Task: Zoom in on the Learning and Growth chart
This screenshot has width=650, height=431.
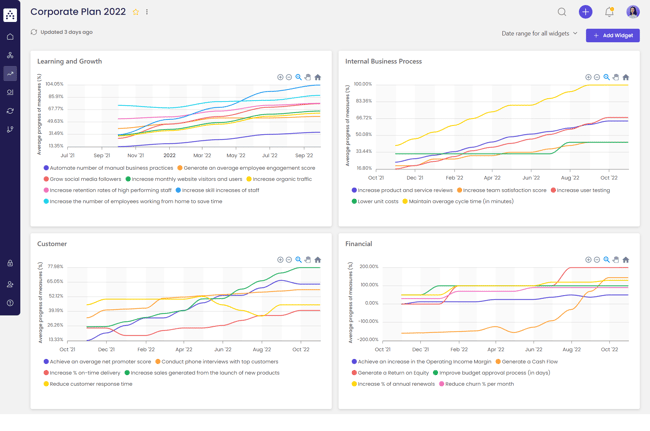Action: (280, 77)
